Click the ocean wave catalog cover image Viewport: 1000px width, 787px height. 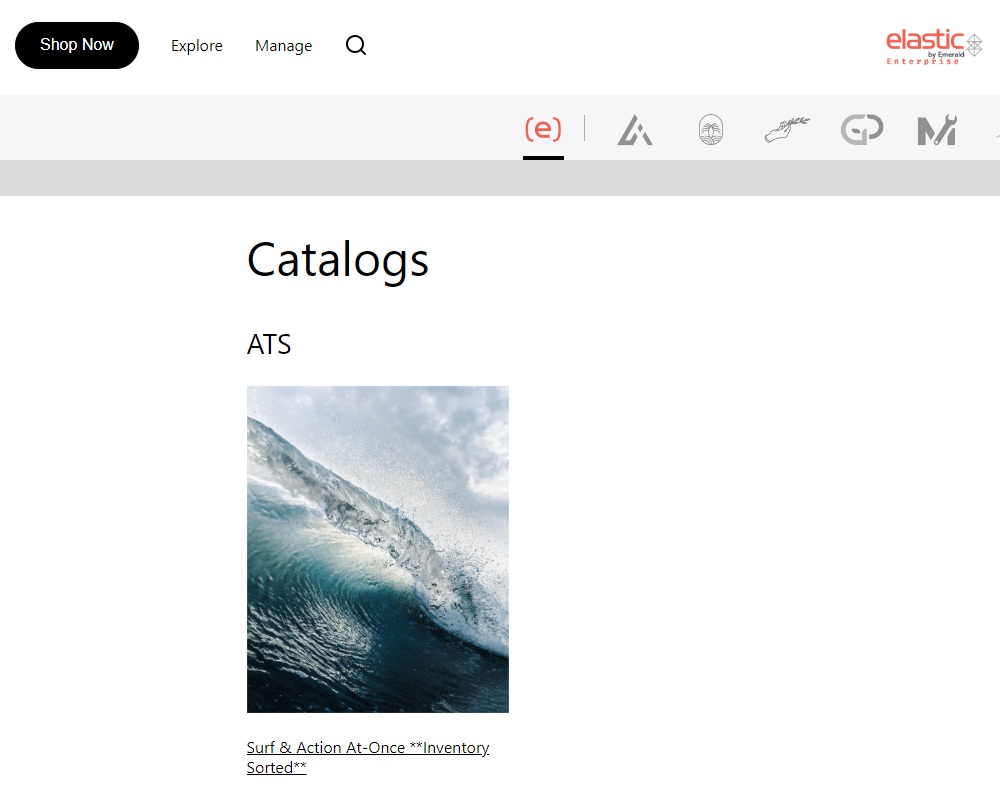click(x=378, y=549)
